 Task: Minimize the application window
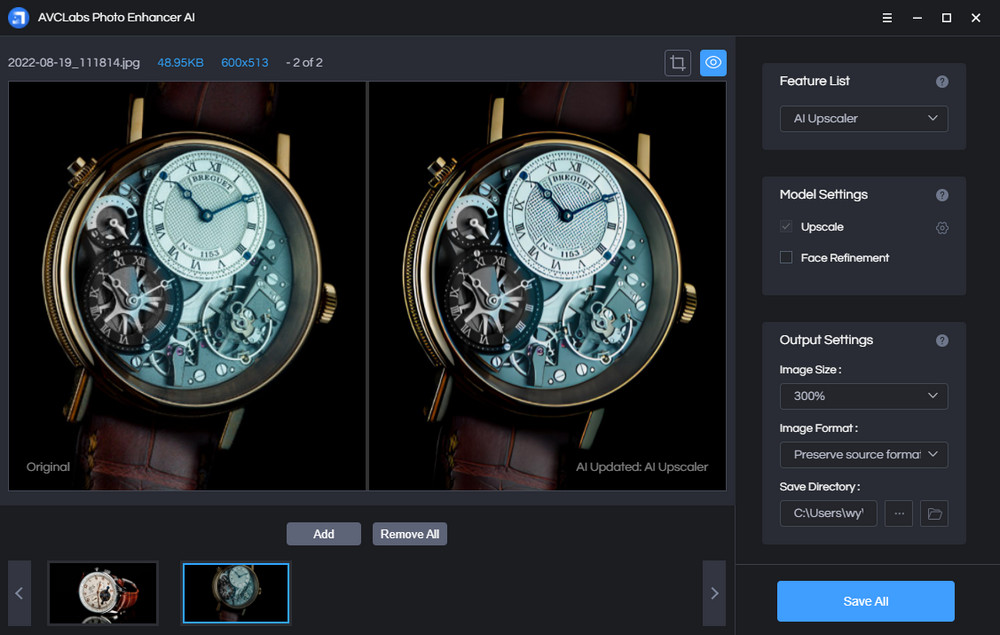point(917,18)
